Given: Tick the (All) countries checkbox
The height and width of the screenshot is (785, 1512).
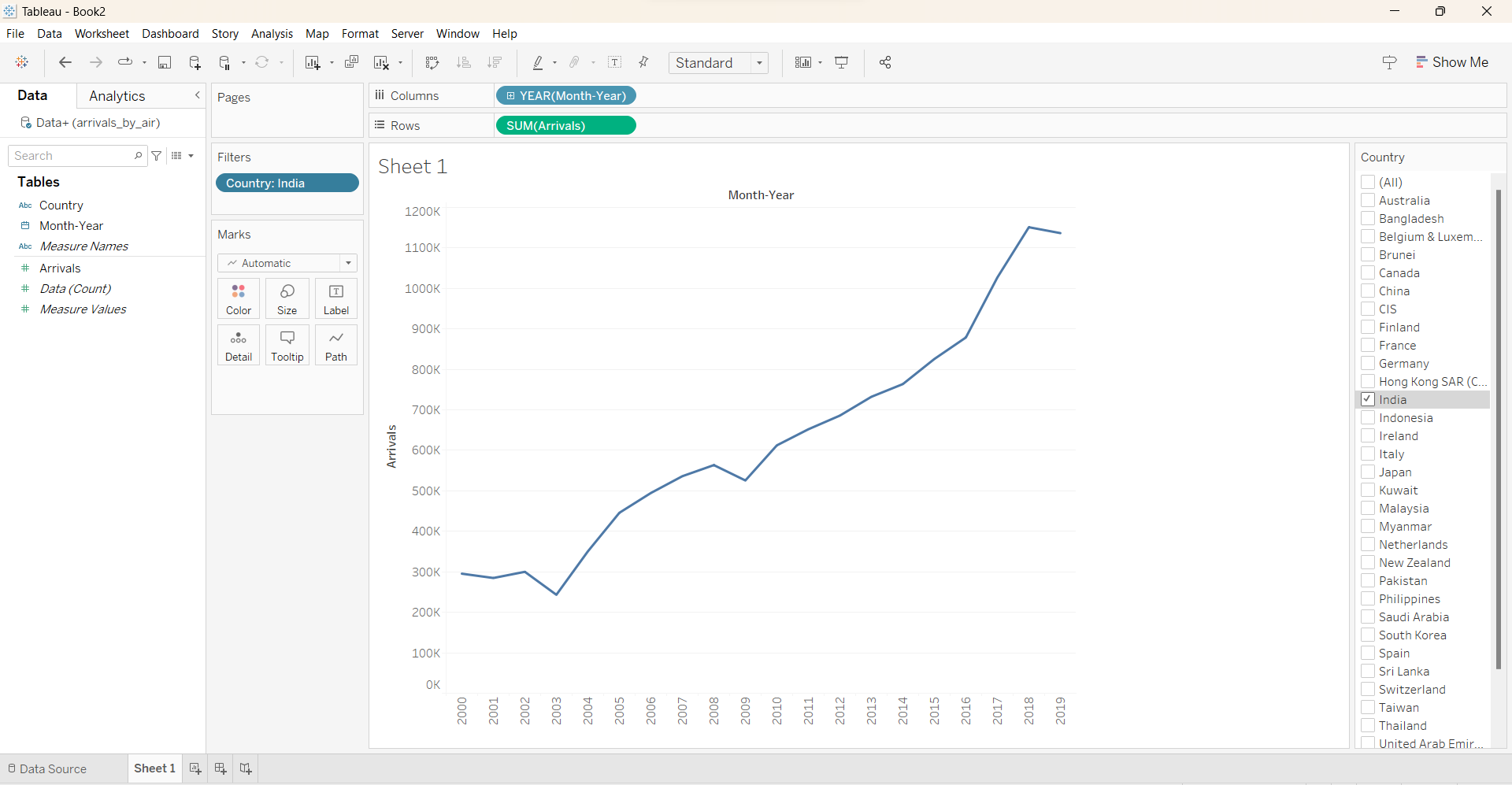Looking at the screenshot, I should point(1368,183).
